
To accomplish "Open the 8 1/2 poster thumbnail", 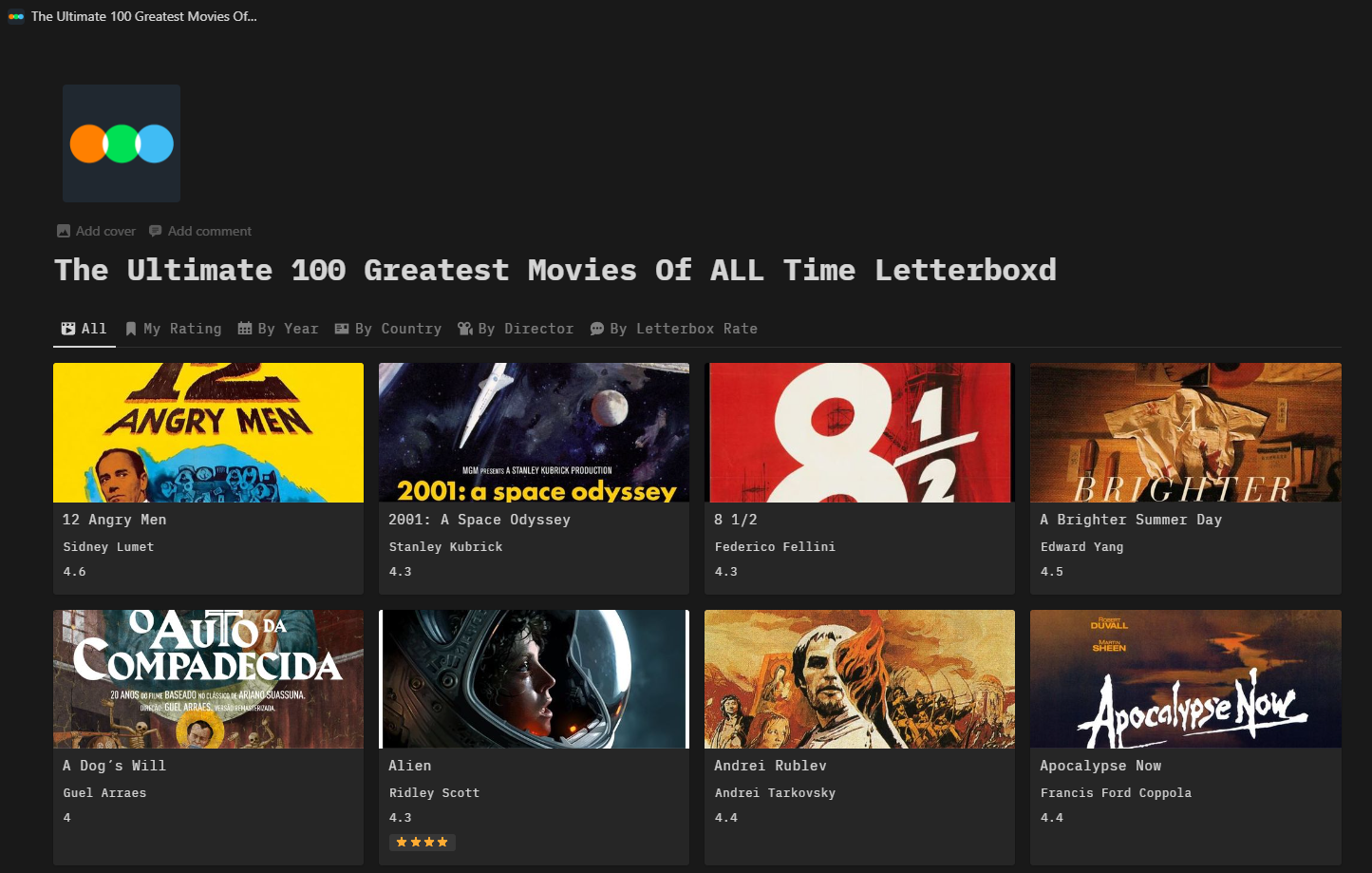I will [x=860, y=432].
